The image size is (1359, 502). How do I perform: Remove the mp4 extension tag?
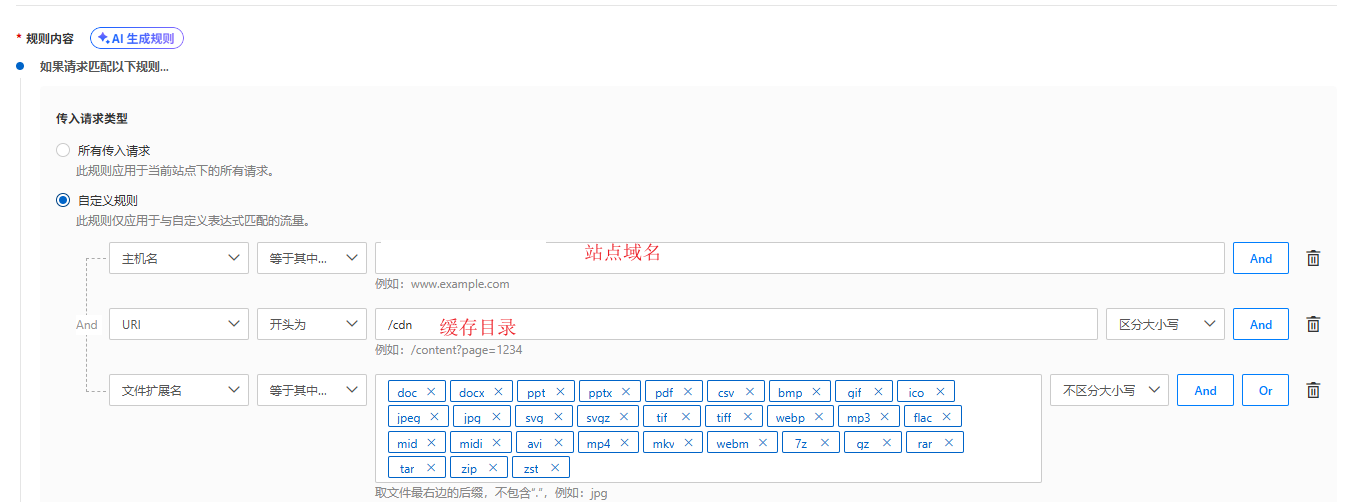click(x=623, y=443)
